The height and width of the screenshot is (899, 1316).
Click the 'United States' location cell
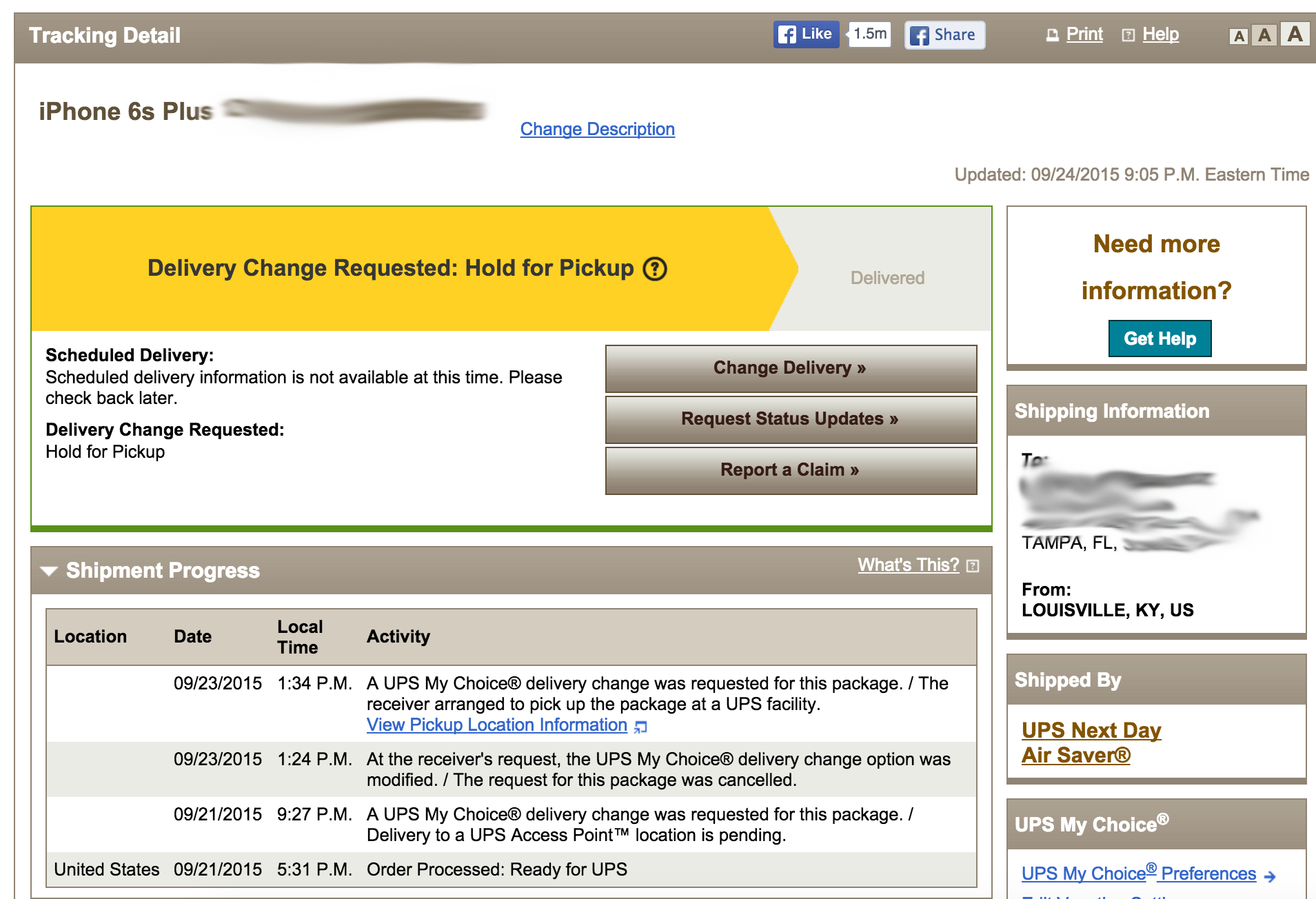coord(107,869)
